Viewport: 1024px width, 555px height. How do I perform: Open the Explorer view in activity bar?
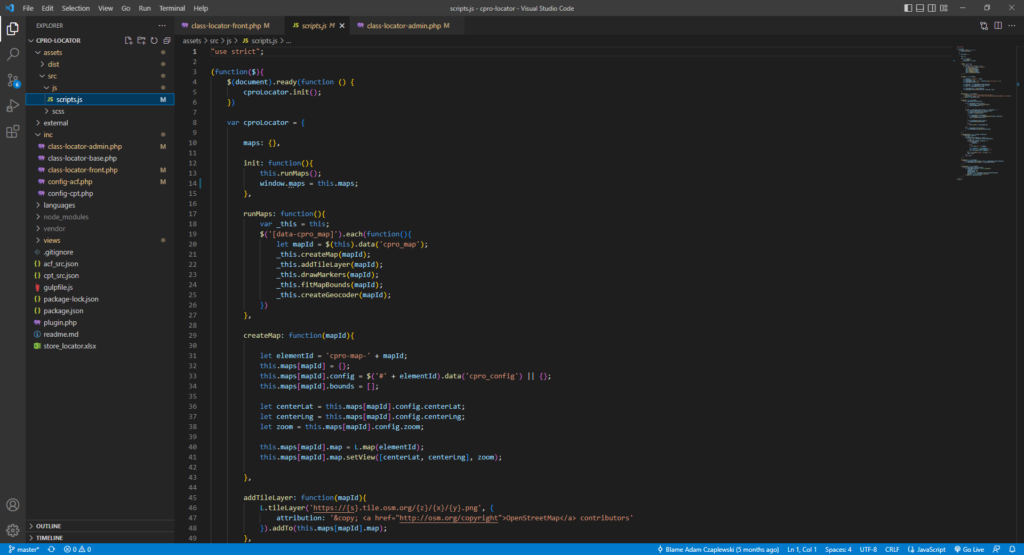click(x=12, y=29)
